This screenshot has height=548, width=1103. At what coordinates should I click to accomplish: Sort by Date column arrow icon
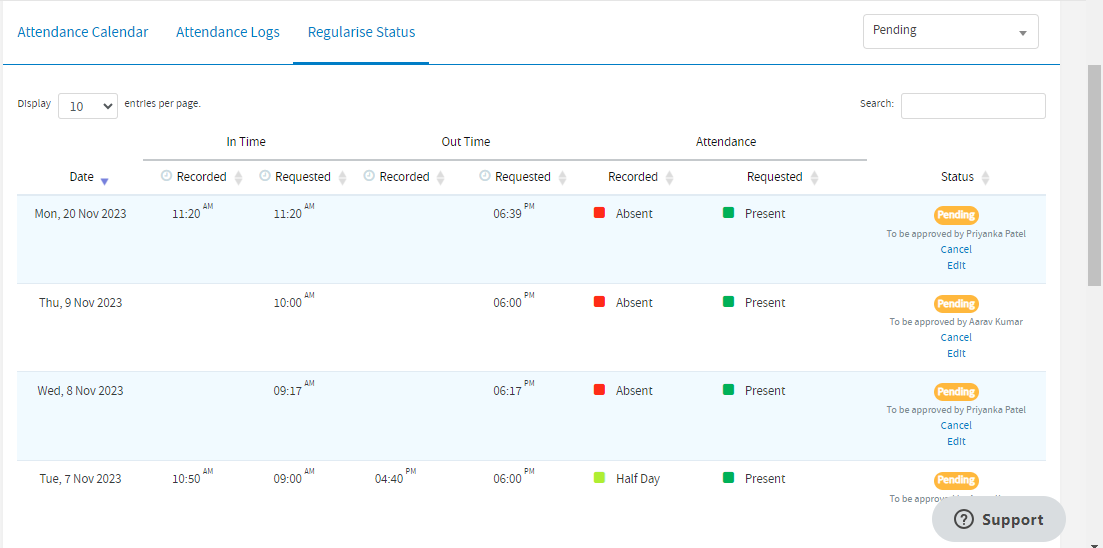pos(105,180)
